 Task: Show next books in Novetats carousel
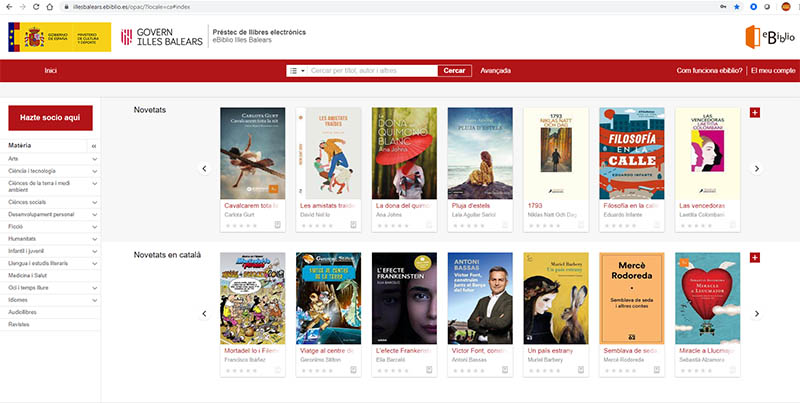(757, 168)
